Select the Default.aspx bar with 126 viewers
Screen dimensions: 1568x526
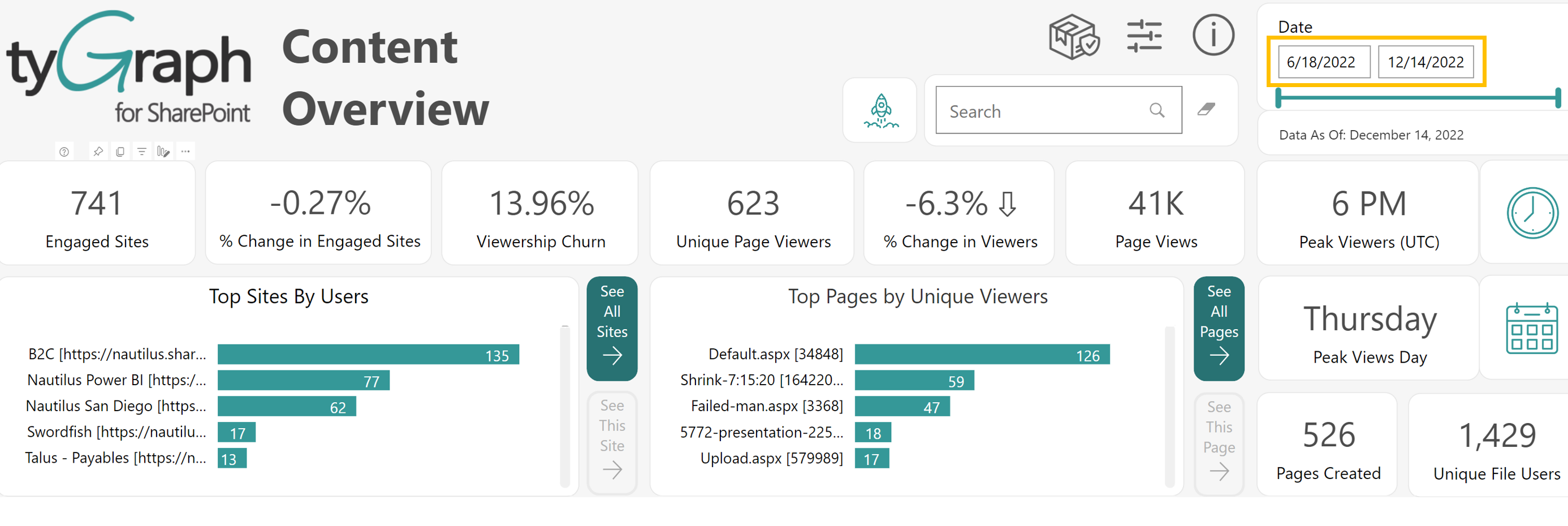(981, 355)
